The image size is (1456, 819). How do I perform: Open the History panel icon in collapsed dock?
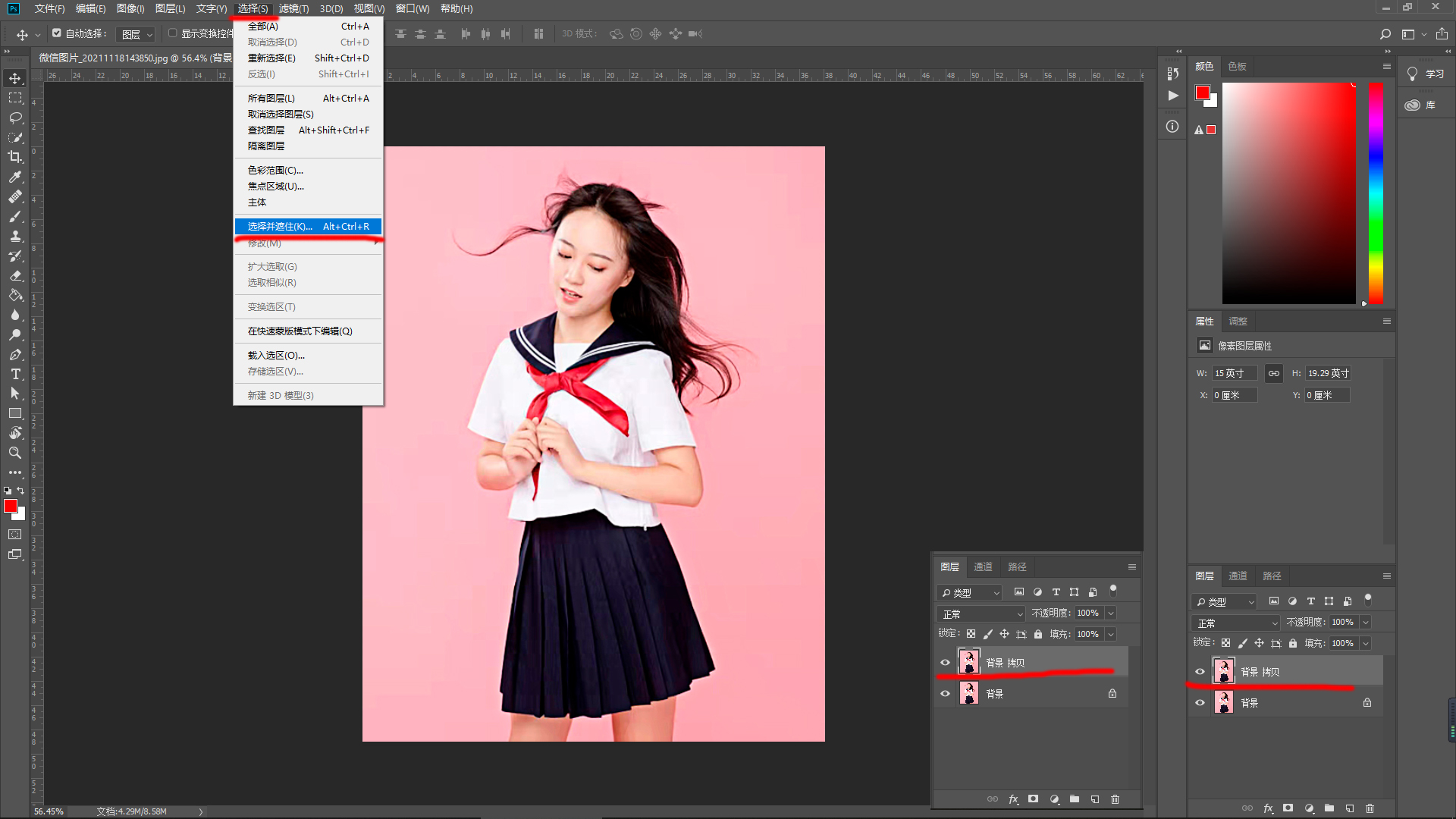[1172, 74]
